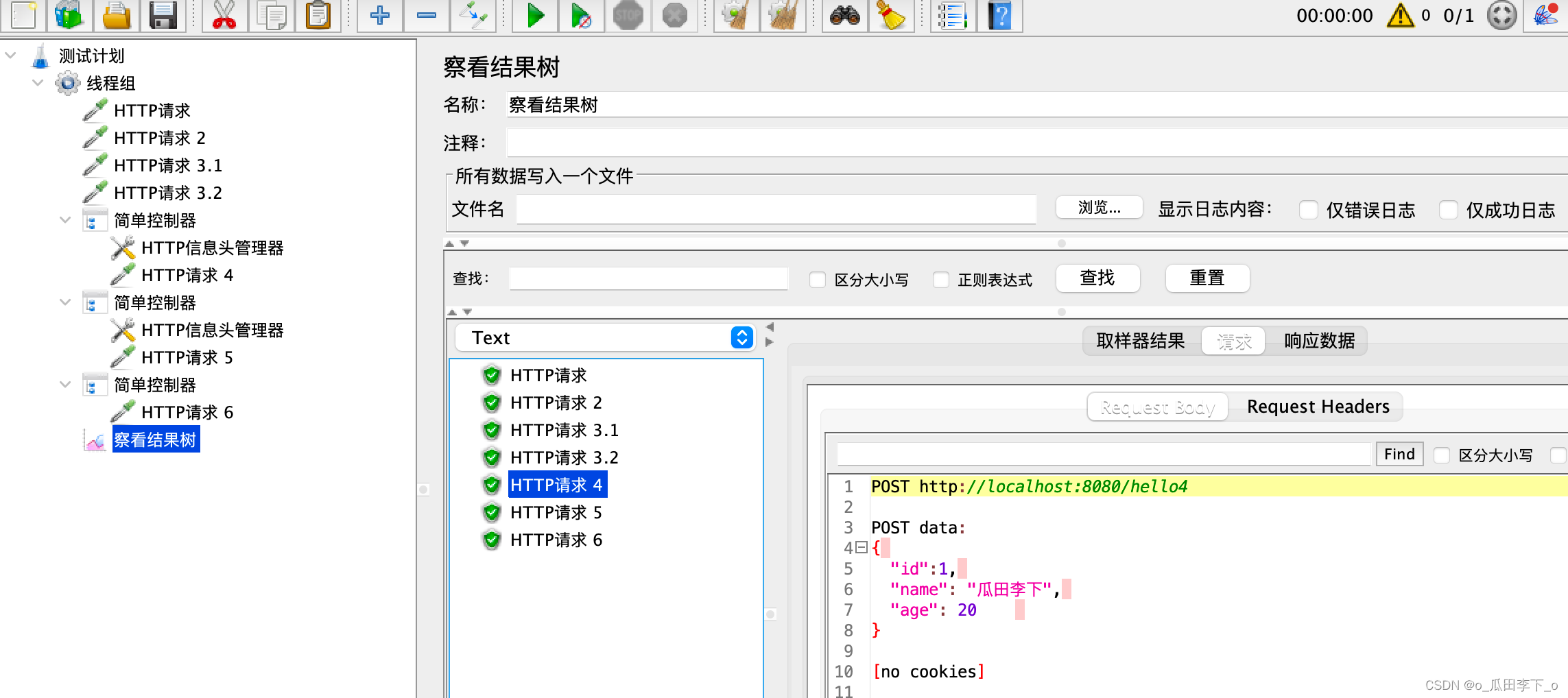Open the Request Headers tab
The image size is (1568, 698).
(x=1318, y=406)
